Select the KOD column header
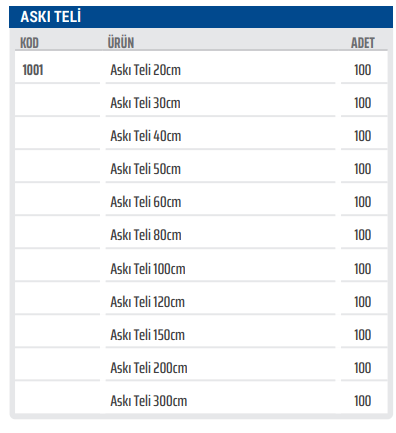 [x=29, y=43]
